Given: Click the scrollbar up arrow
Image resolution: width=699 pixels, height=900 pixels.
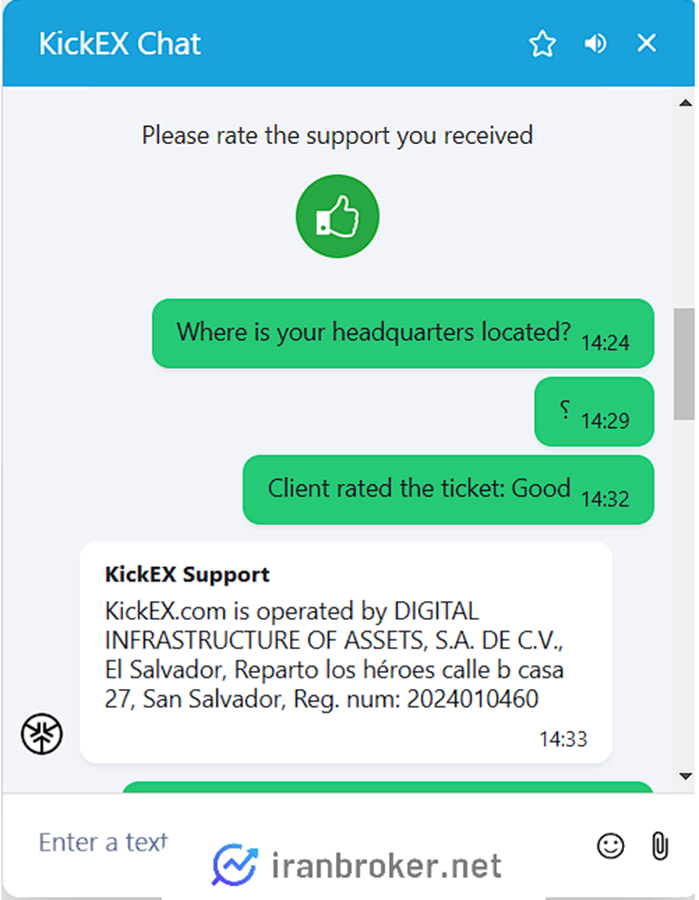Looking at the screenshot, I should tap(685, 103).
